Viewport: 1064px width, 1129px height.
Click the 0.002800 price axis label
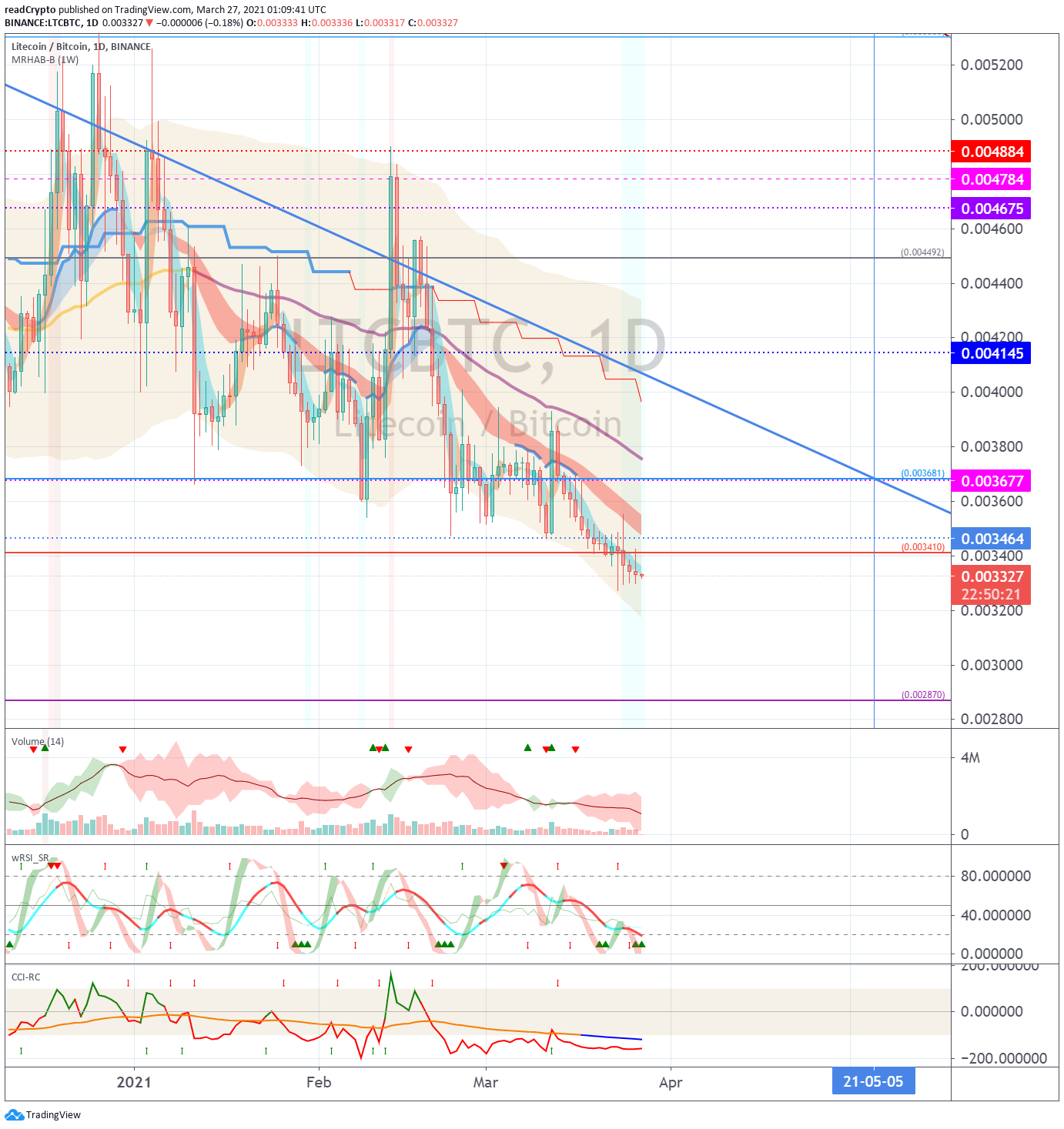click(x=992, y=719)
